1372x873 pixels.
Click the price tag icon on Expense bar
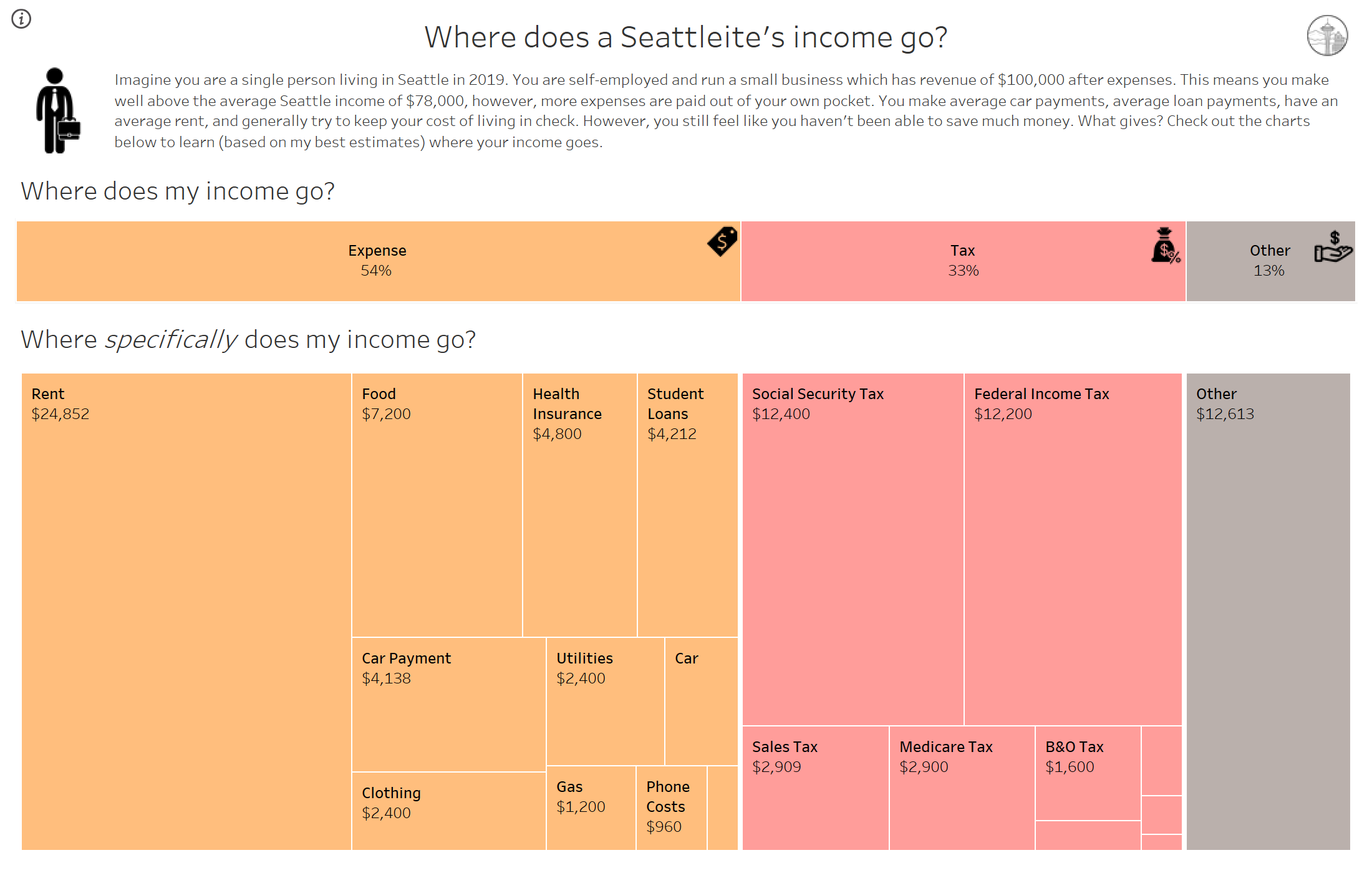[x=722, y=241]
